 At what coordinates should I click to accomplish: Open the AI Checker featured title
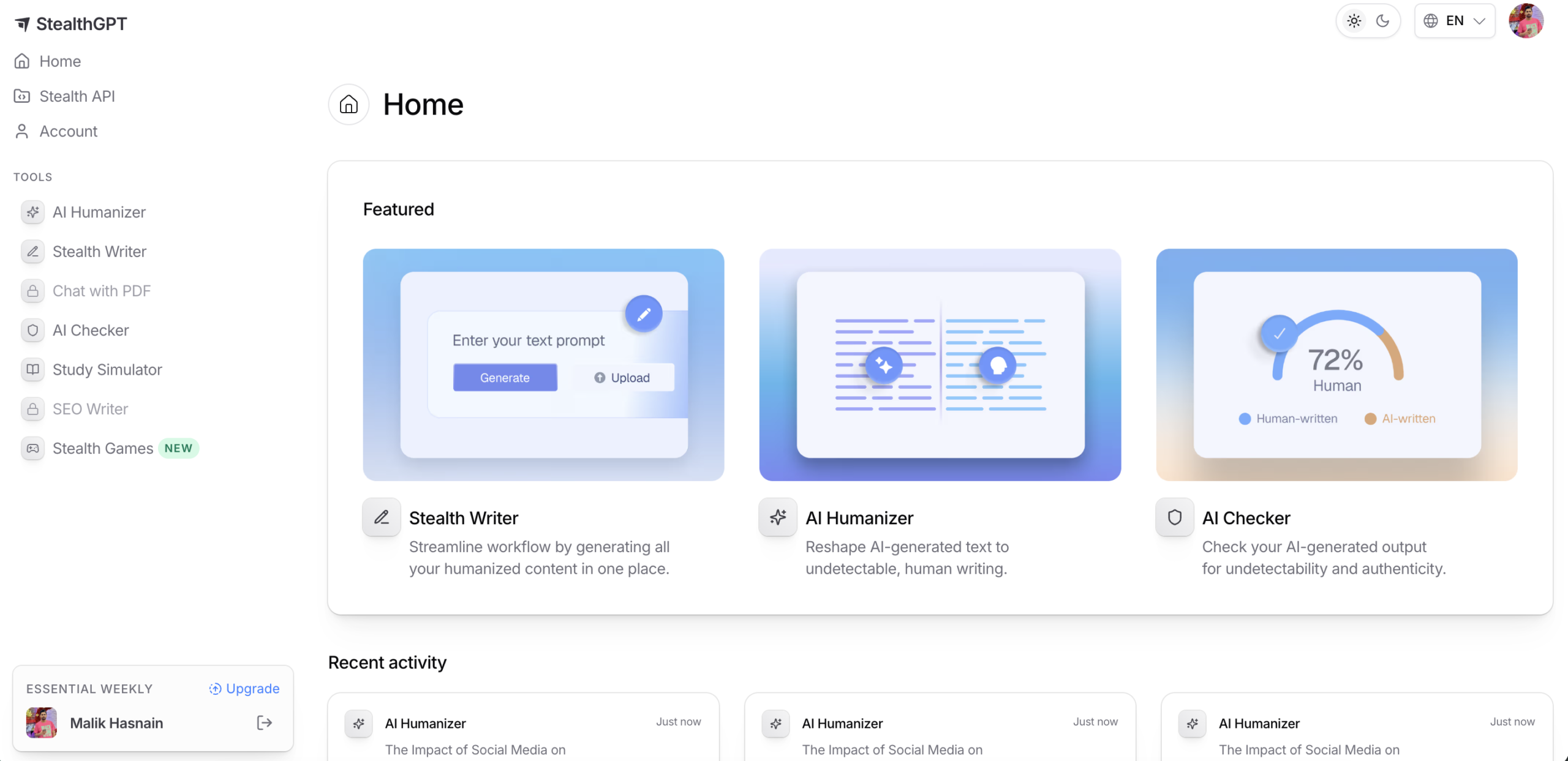1246,518
